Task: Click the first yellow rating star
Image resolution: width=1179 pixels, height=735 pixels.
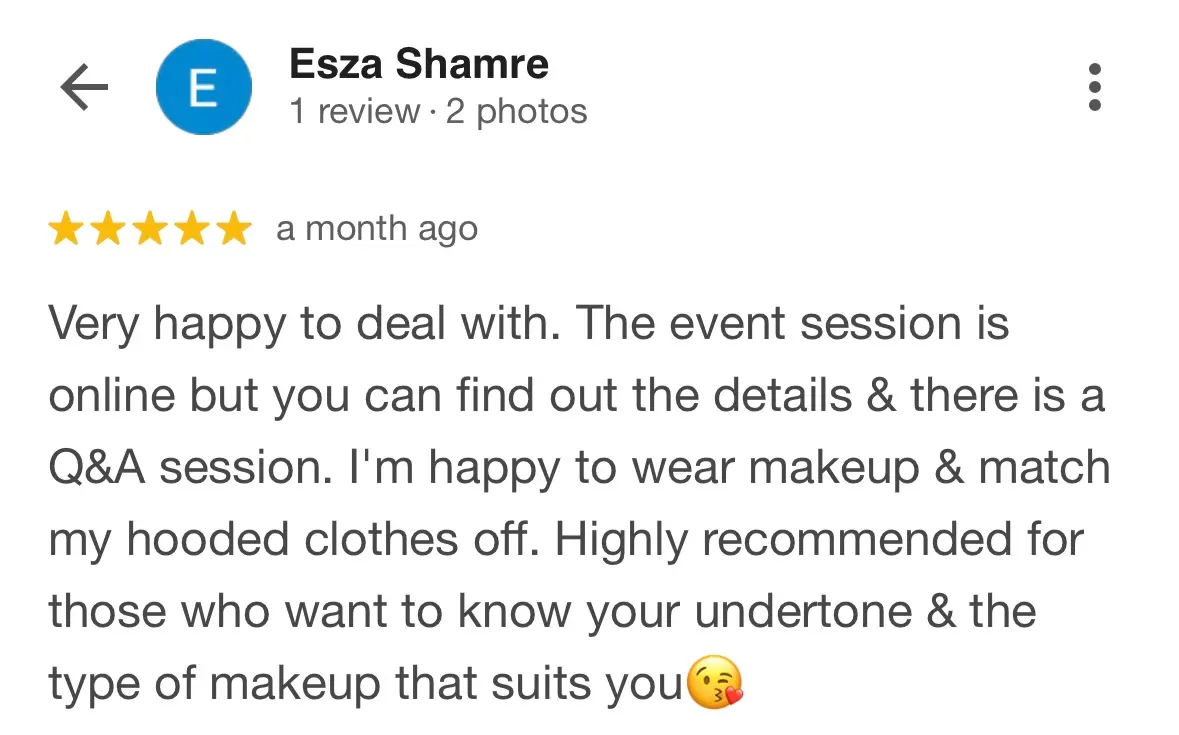Action: point(66,230)
